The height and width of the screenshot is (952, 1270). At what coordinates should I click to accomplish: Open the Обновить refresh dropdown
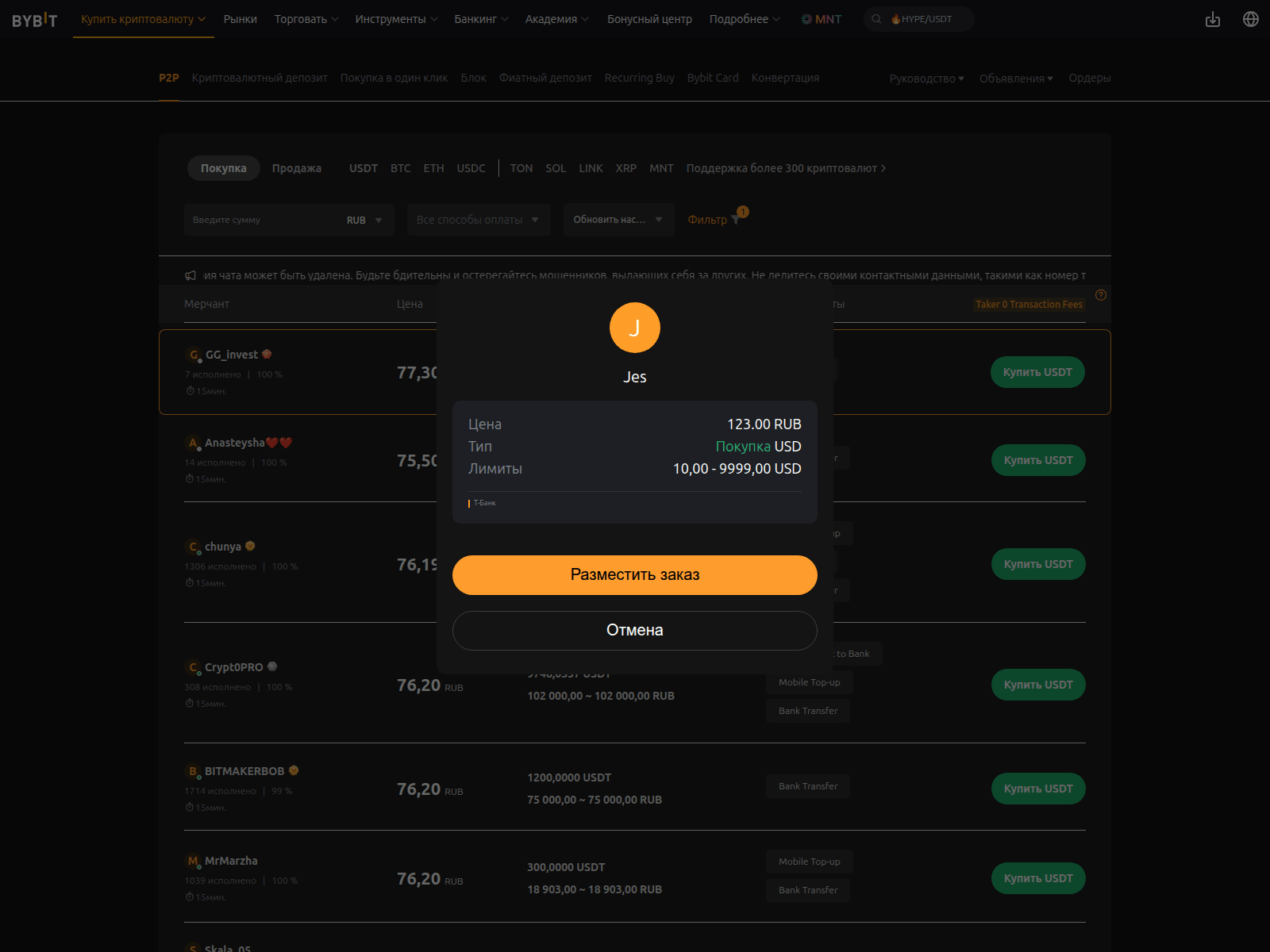coord(619,220)
